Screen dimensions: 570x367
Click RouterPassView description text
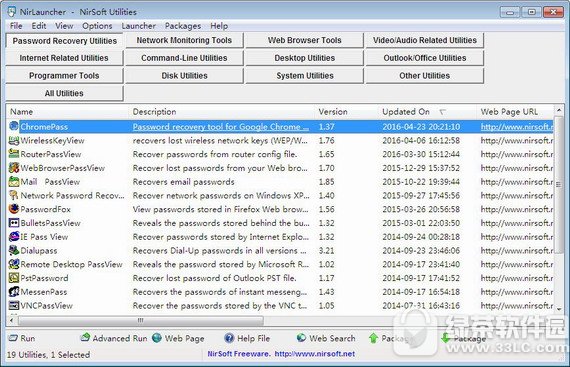(x=215, y=154)
